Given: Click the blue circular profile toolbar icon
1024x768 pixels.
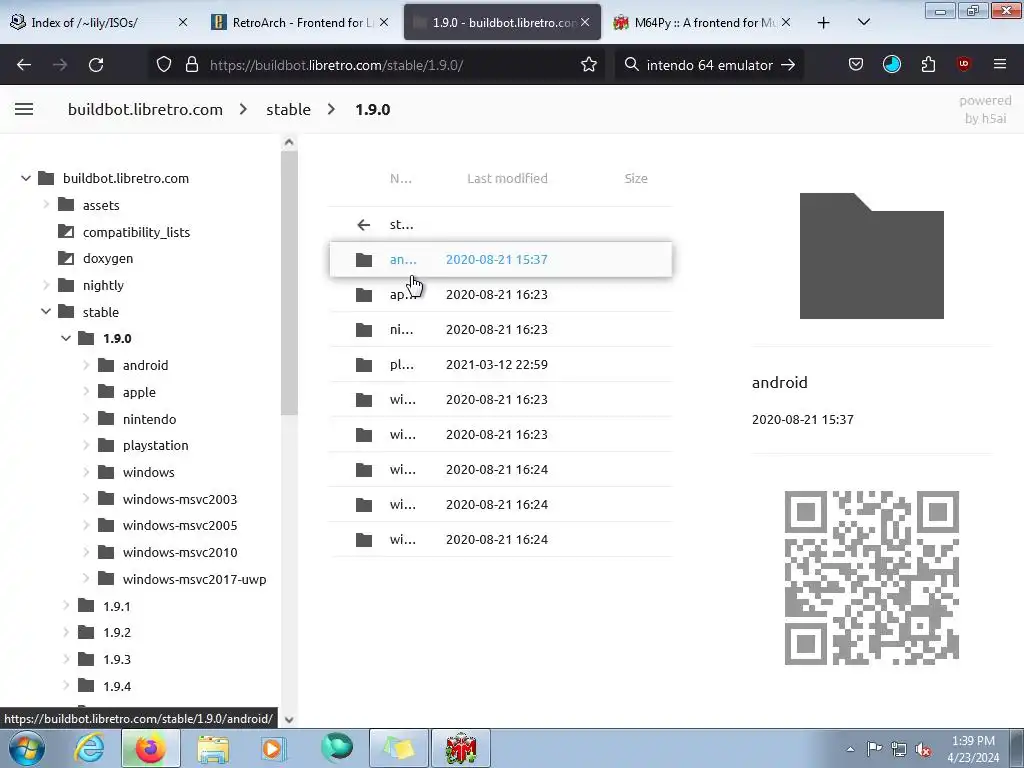Looking at the screenshot, I should tap(891, 64).
